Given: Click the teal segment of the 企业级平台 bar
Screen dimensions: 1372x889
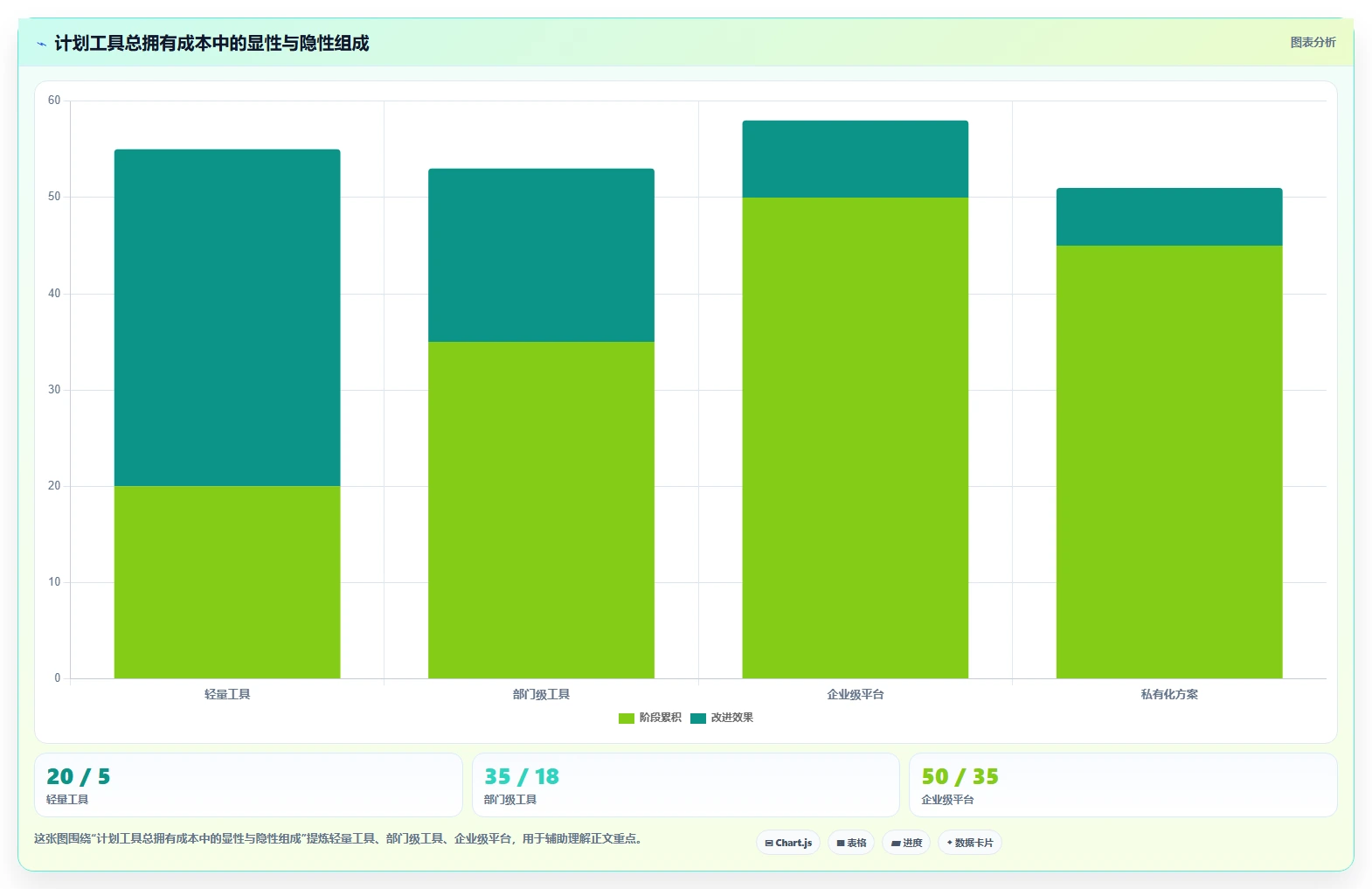Looking at the screenshot, I should [x=856, y=159].
